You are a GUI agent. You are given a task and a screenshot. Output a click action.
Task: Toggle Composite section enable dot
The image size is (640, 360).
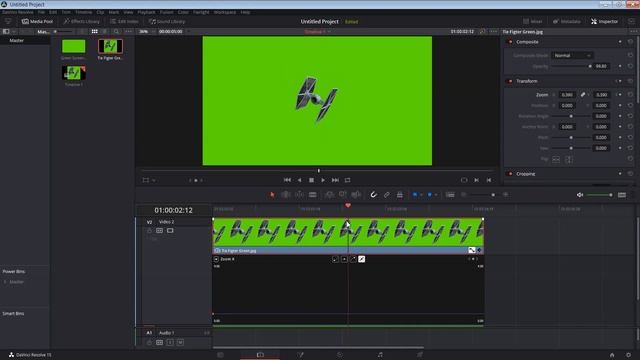(x=510, y=42)
